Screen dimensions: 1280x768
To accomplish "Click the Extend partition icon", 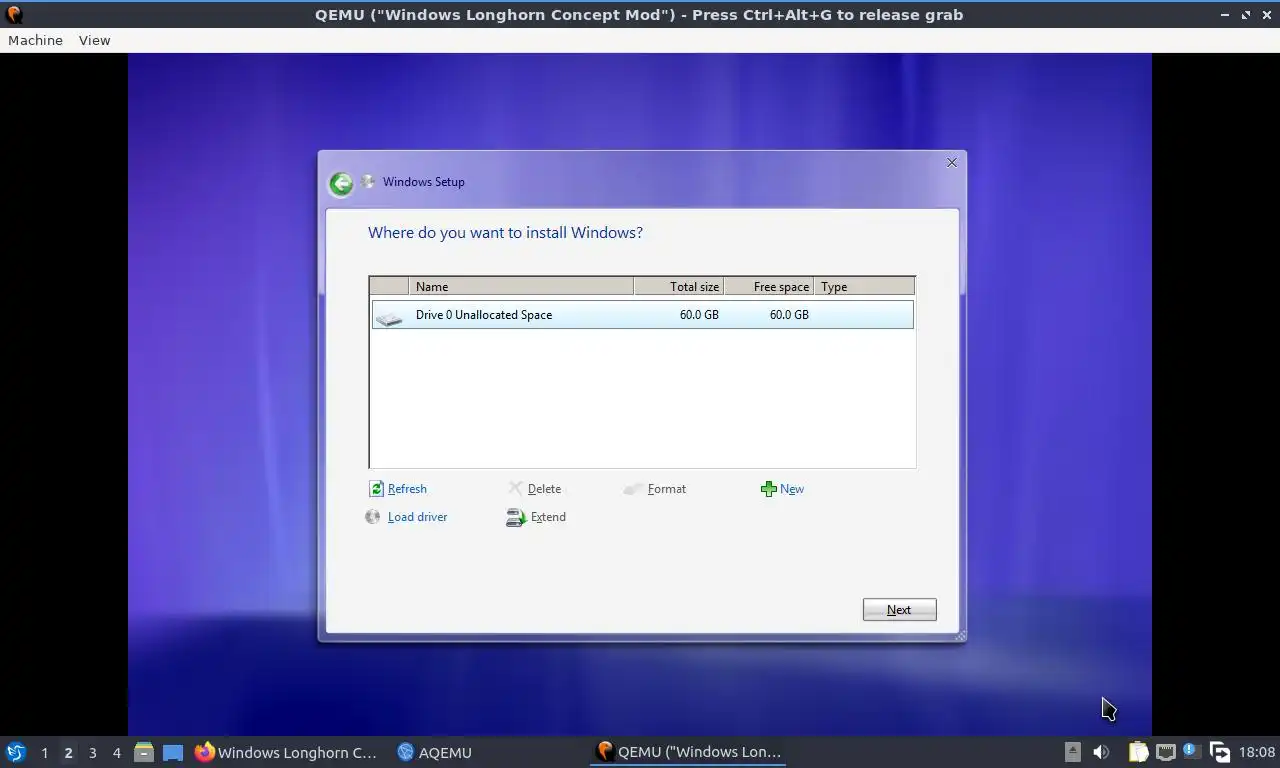I will [516, 518].
